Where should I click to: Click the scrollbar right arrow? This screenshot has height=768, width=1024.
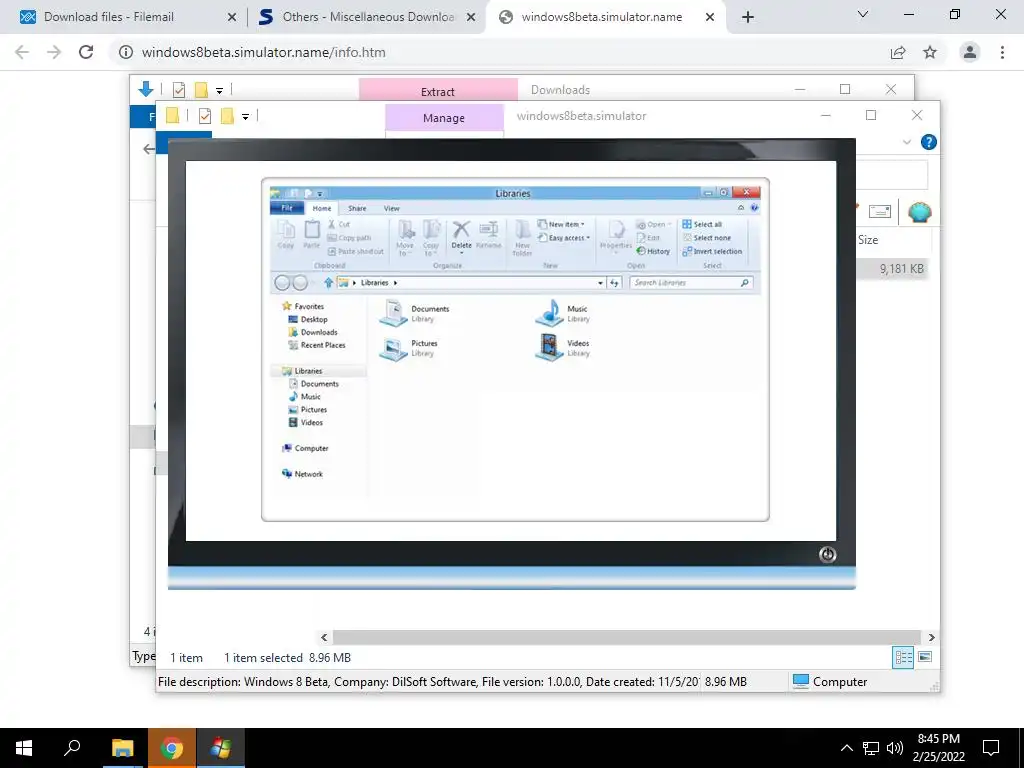(x=931, y=637)
